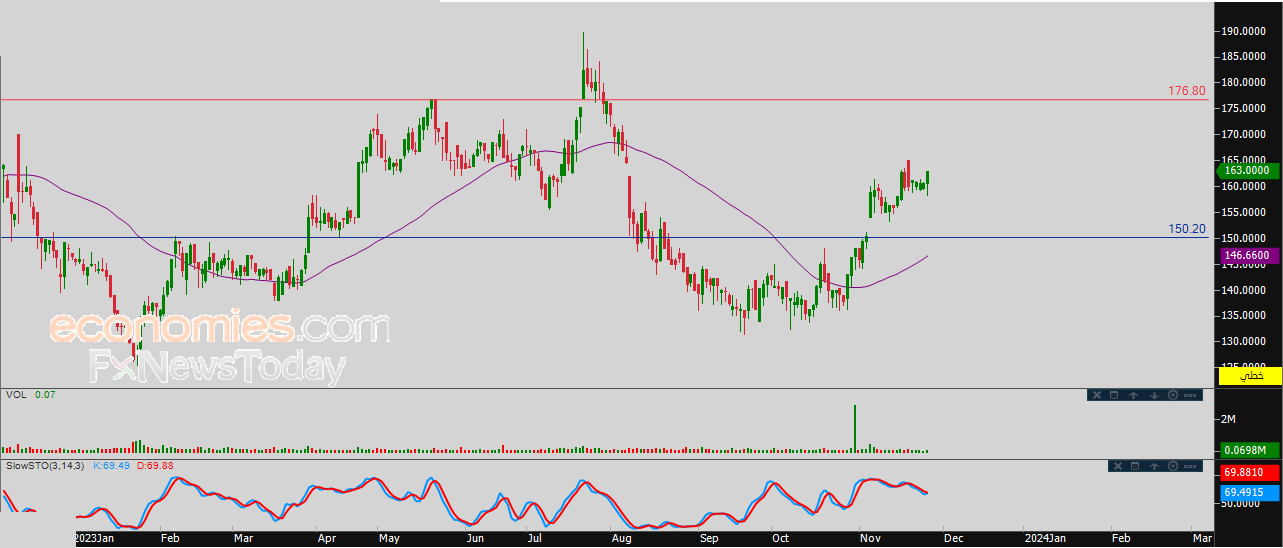Click the 170.0000 price axis label
Image resolution: width=1283 pixels, height=548 pixels.
(x=1243, y=134)
